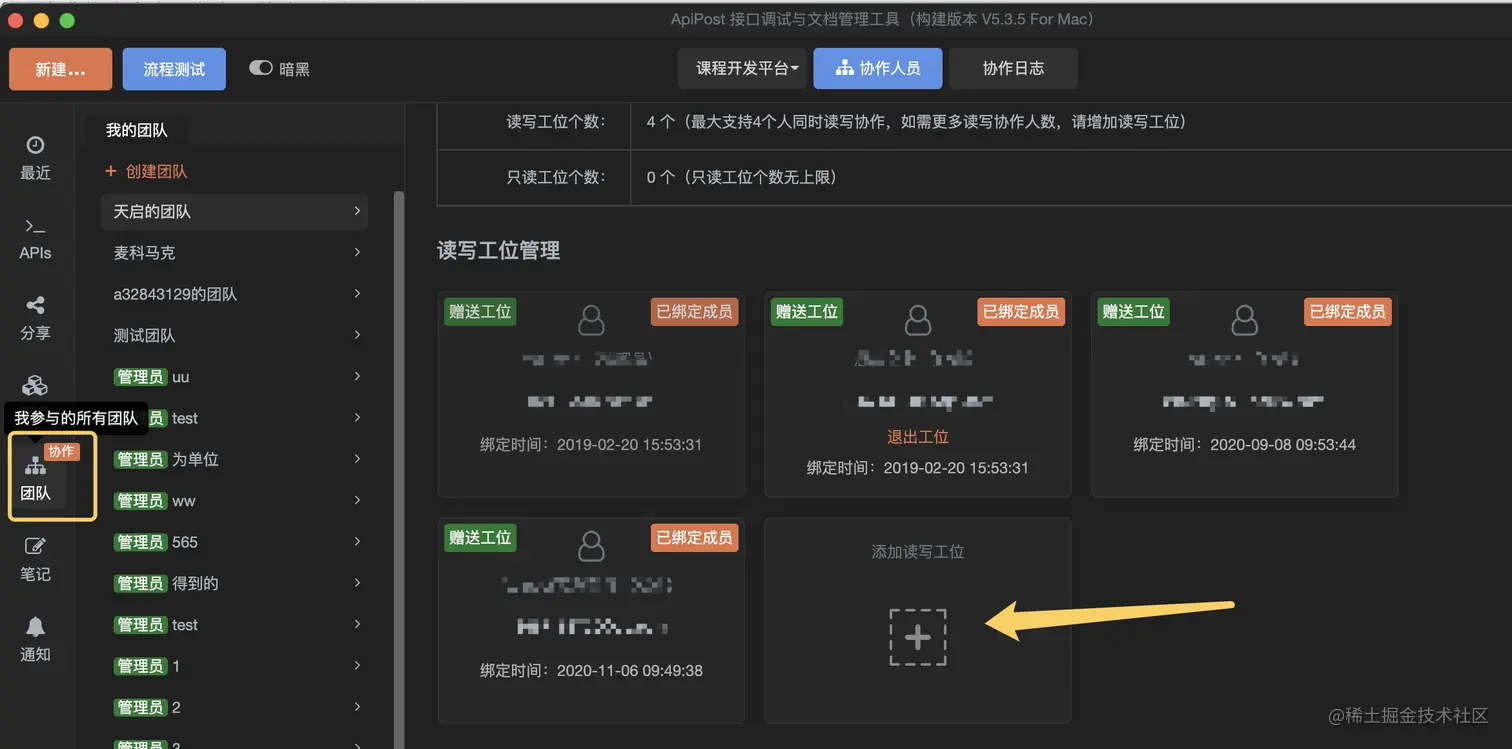
Task: Open the 协作日志 tab
Action: tap(1013, 69)
